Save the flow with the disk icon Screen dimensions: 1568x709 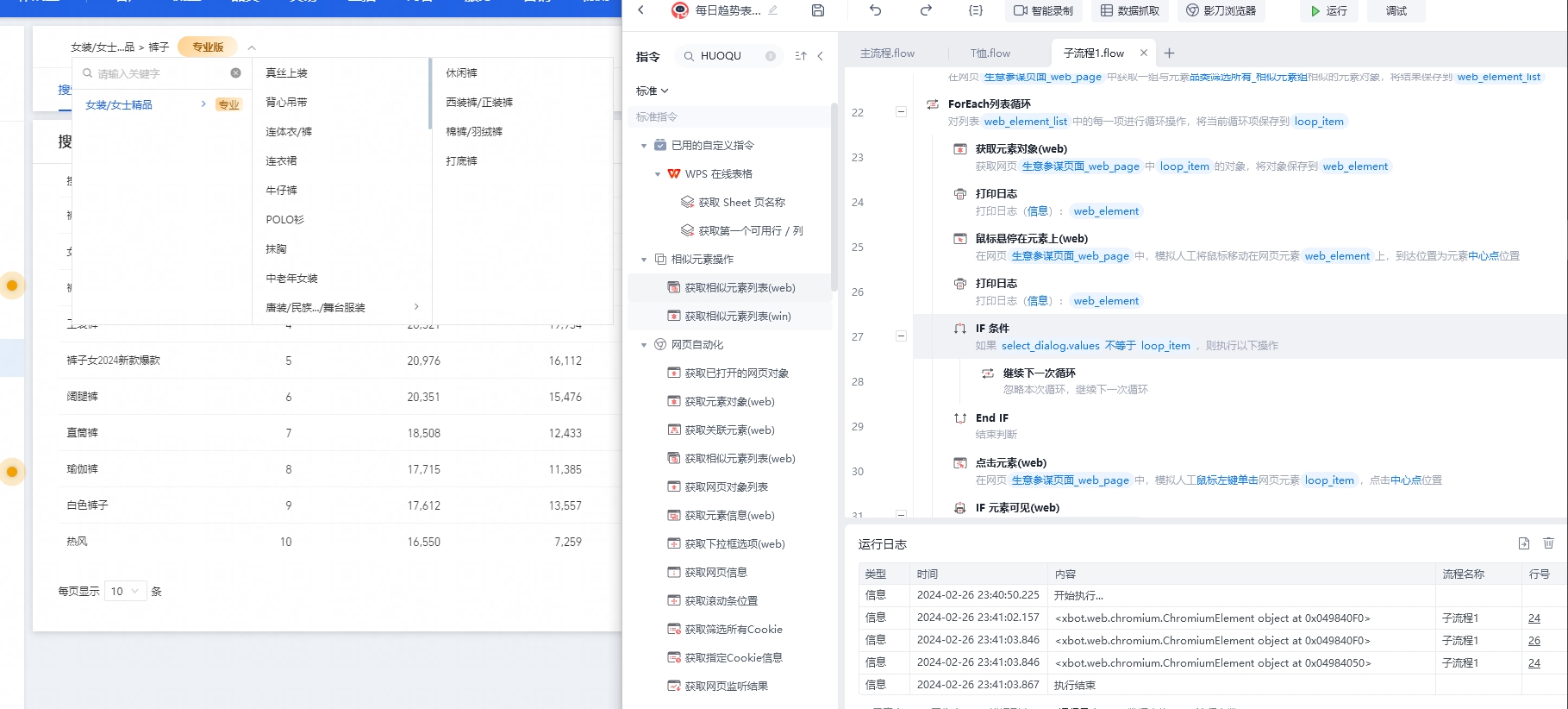pyautogui.click(x=818, y=10)
